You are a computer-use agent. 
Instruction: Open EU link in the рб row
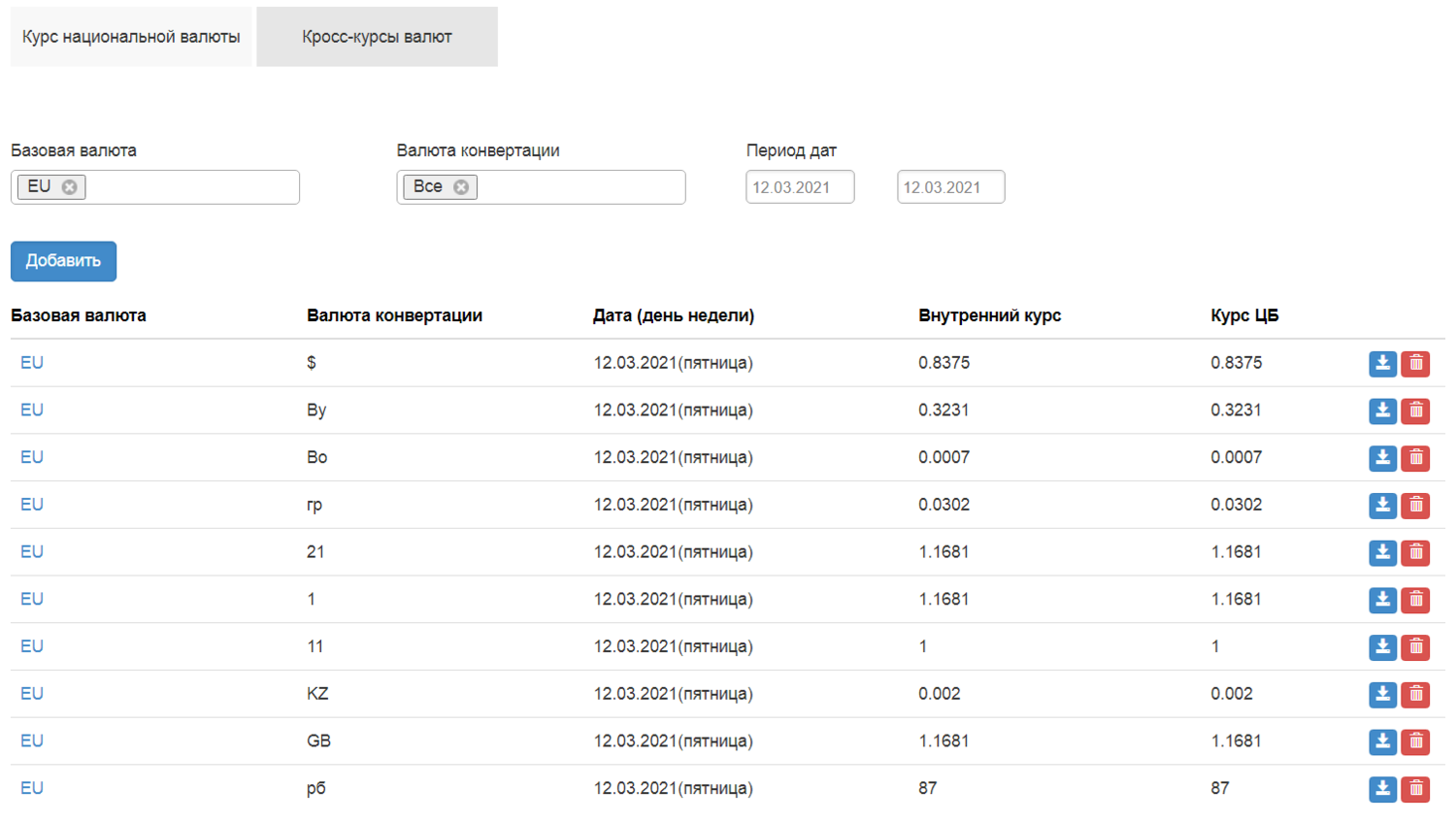(x=32, y=788)
